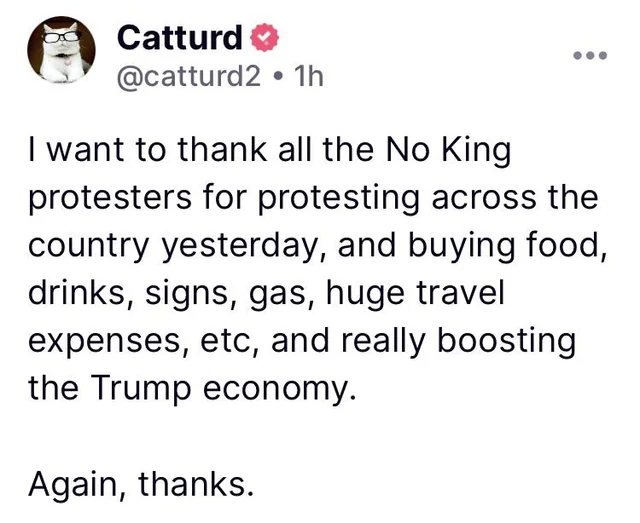Open the three-dot more options menu
Viewport: 640px width, 523px height.
click(594, 54)
